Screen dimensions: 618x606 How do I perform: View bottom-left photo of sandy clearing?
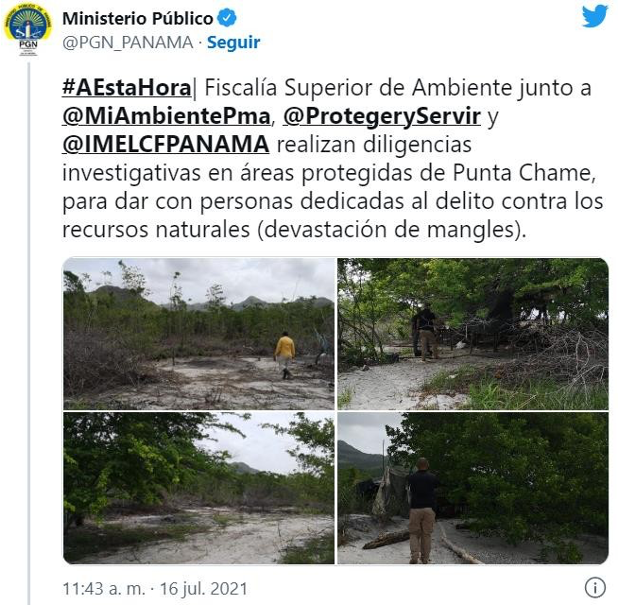click(x=199, y=488)
